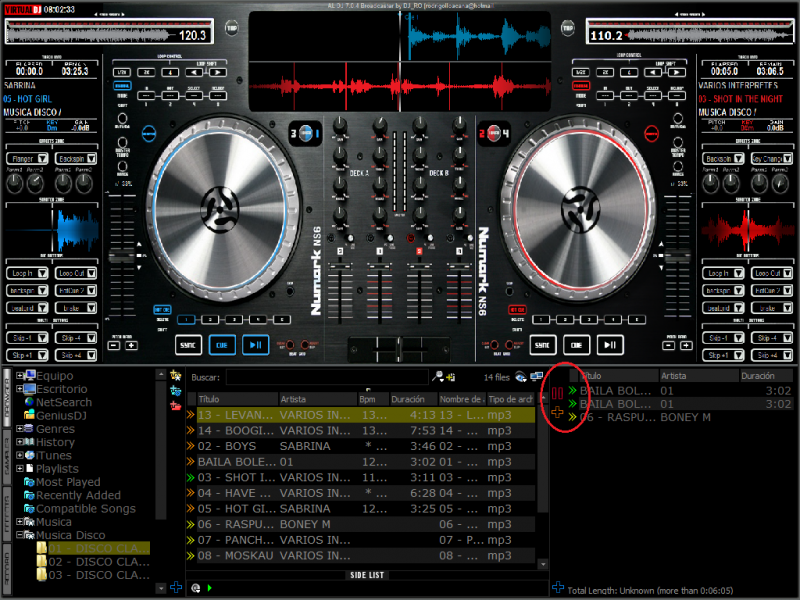Click the right deck CUE button

coord(576,344)
